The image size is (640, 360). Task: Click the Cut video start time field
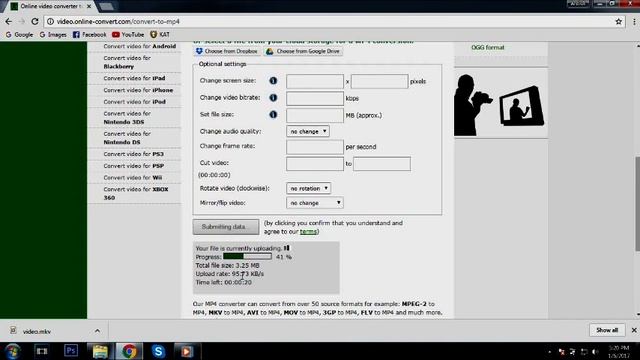coord(315,164)
